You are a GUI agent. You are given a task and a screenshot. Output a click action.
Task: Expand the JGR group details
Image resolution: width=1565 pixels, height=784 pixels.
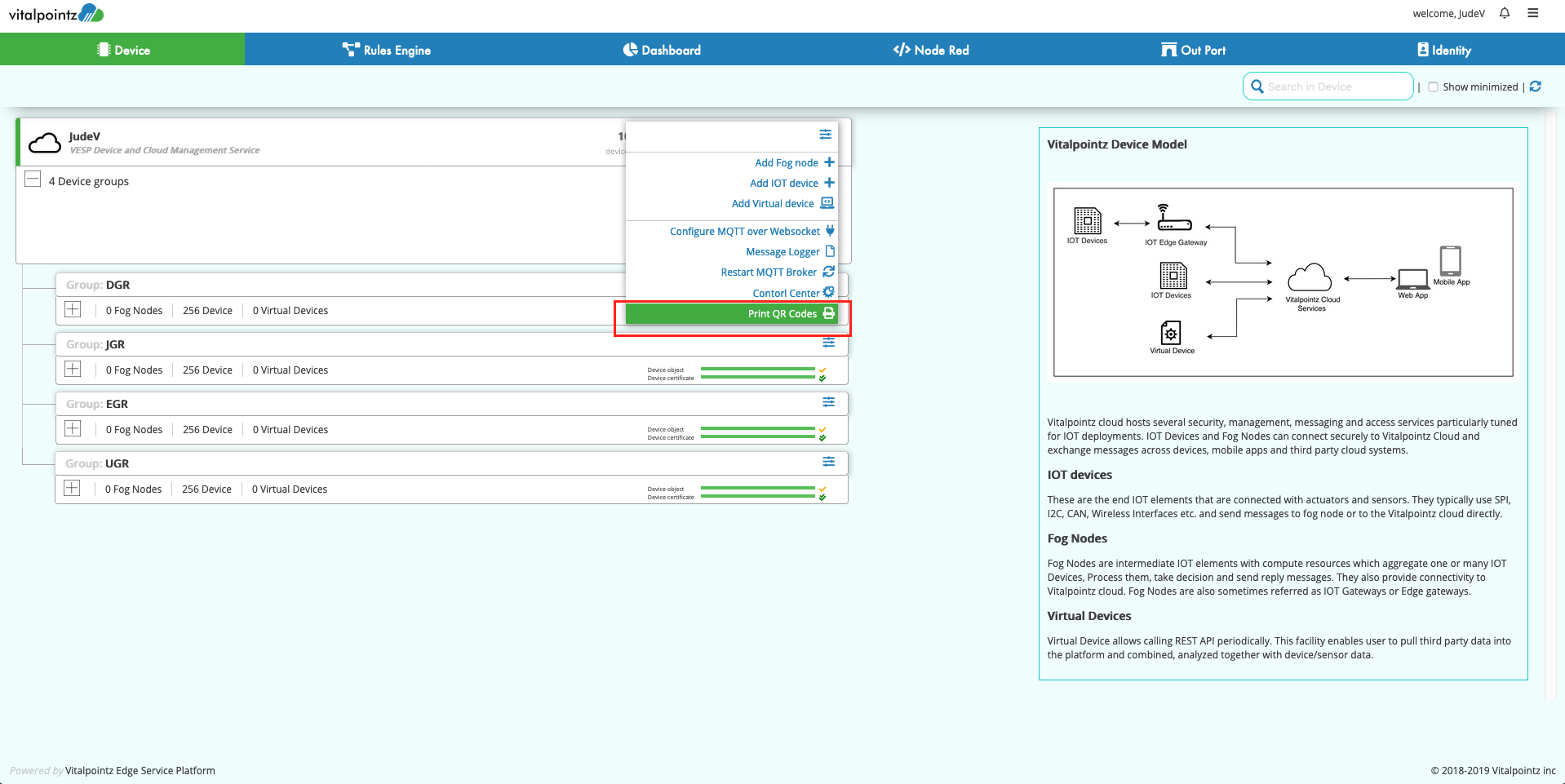pyautogui.click(x=73, y=369)
